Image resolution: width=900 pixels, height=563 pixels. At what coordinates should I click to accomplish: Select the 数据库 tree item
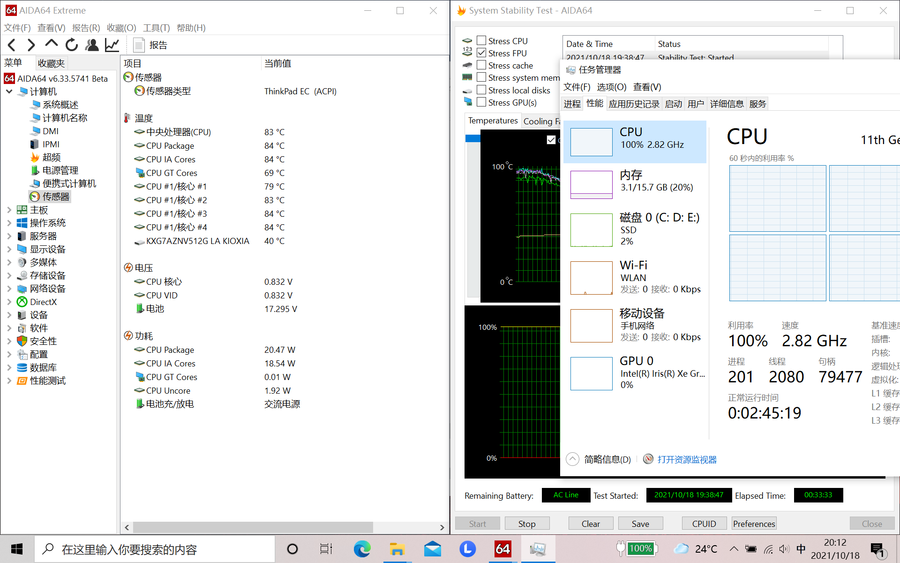click(43, 367)
